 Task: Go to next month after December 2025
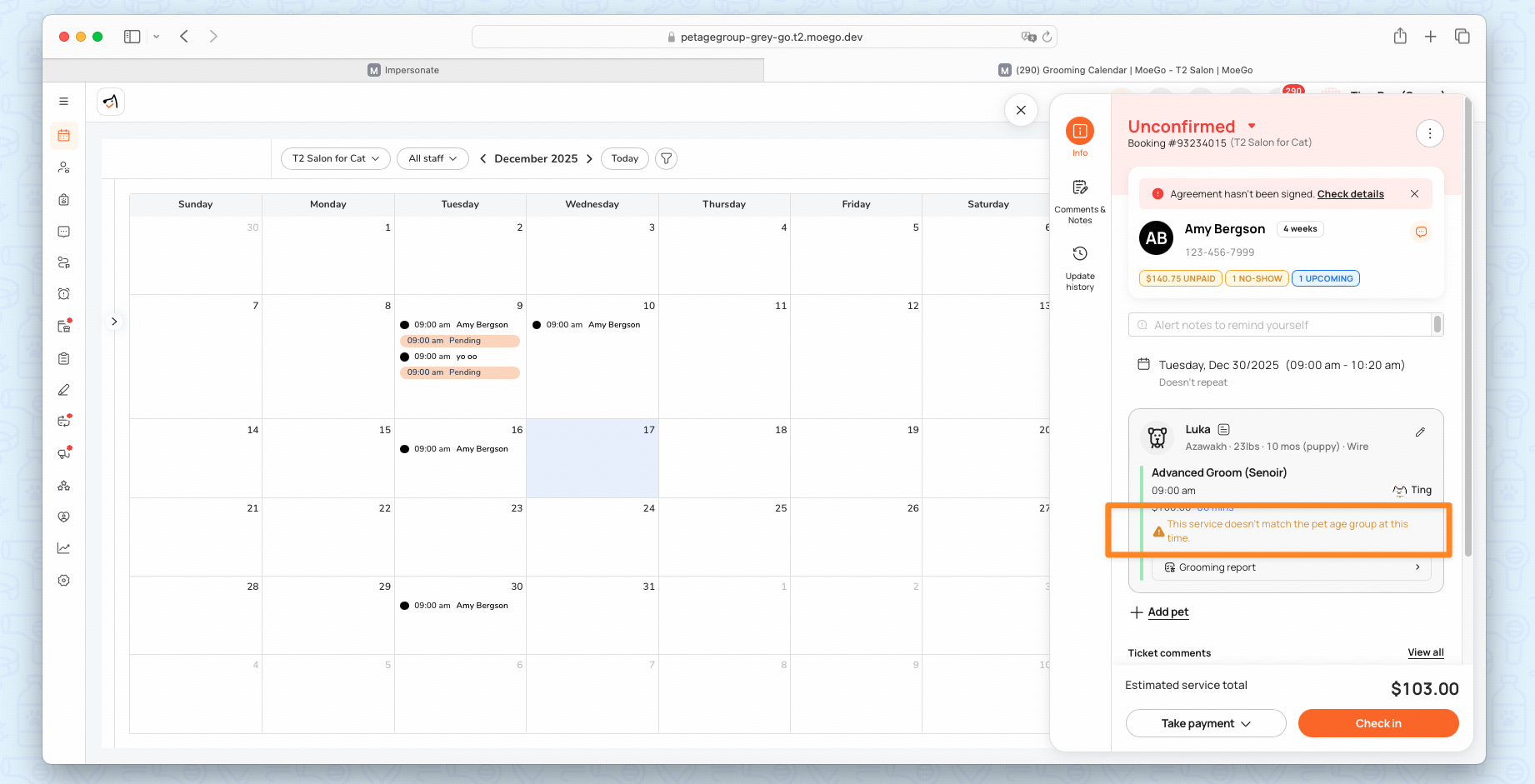pos(589,158)
